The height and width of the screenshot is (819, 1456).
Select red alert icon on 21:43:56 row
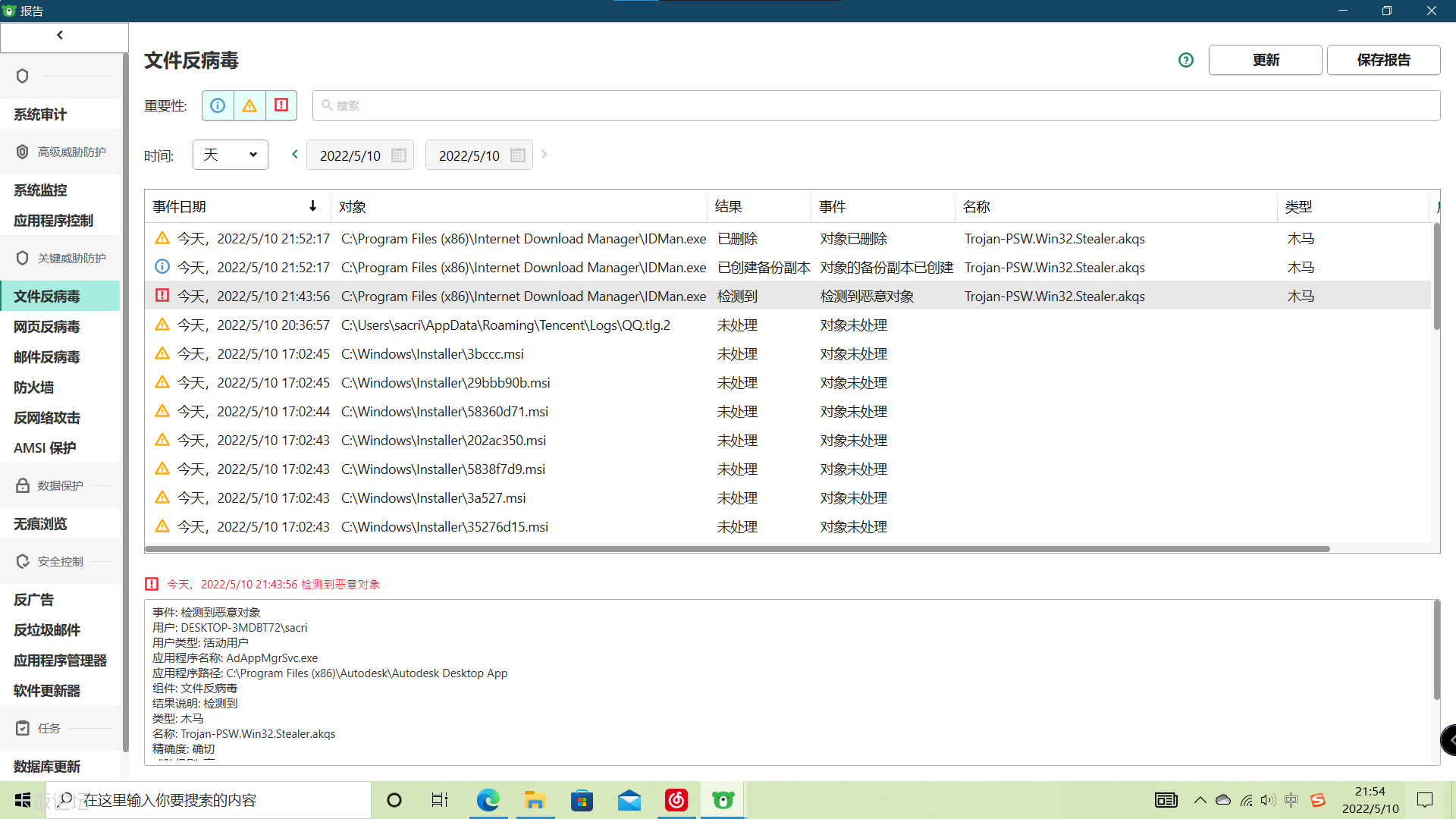pos(162,295)
